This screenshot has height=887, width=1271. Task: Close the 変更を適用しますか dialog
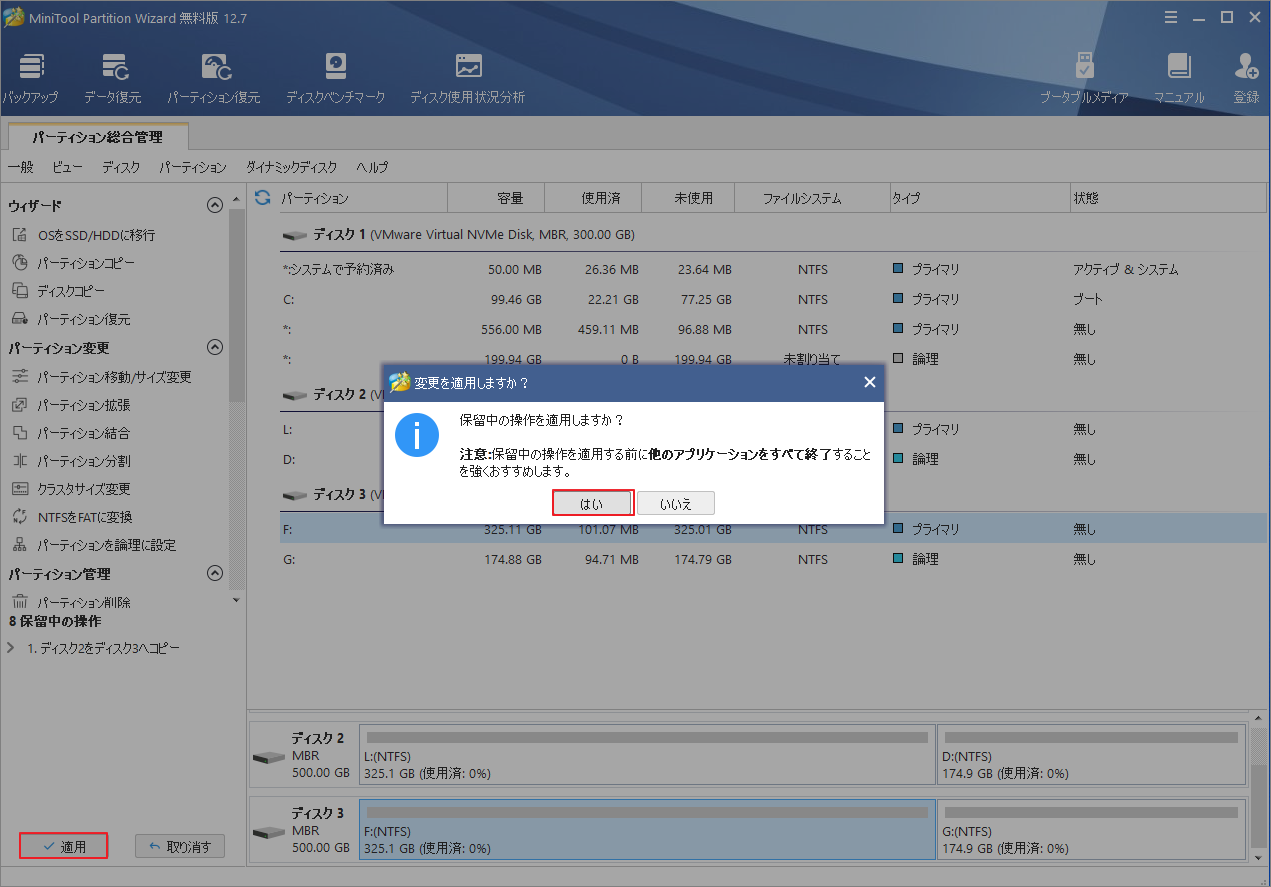click(869, 382)
